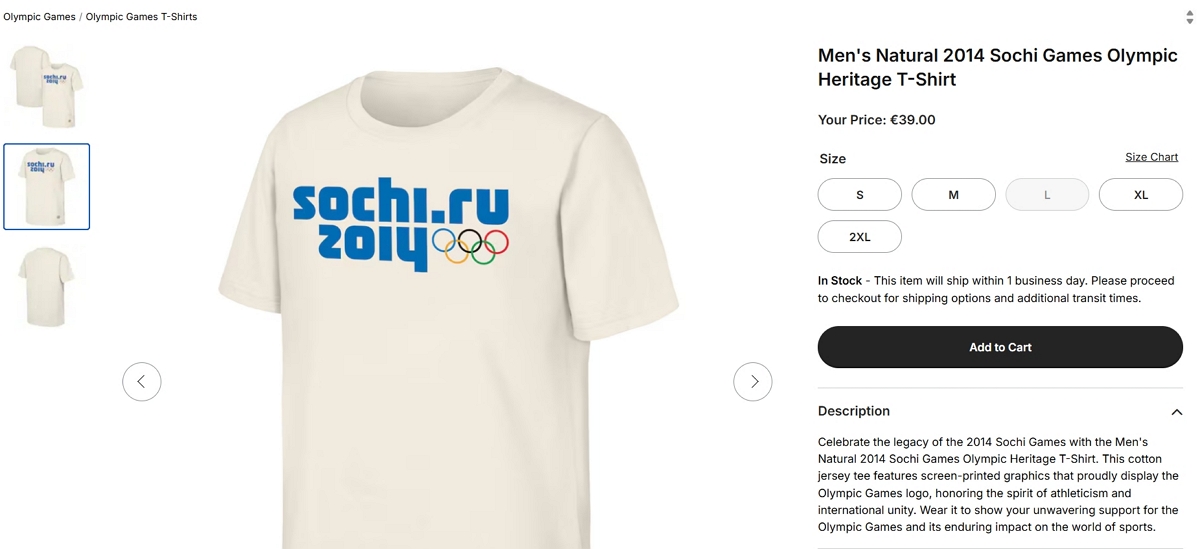
Task: Go to Olympic Games breadcrumb
Action: point(39,17)
